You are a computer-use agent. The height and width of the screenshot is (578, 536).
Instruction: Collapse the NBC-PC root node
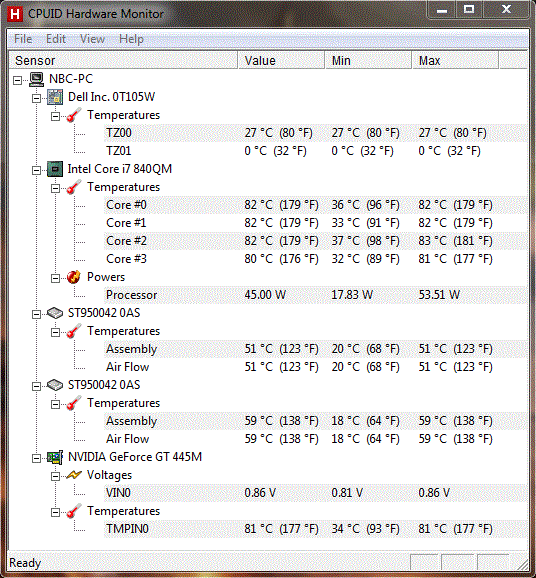tap(18, 80)
